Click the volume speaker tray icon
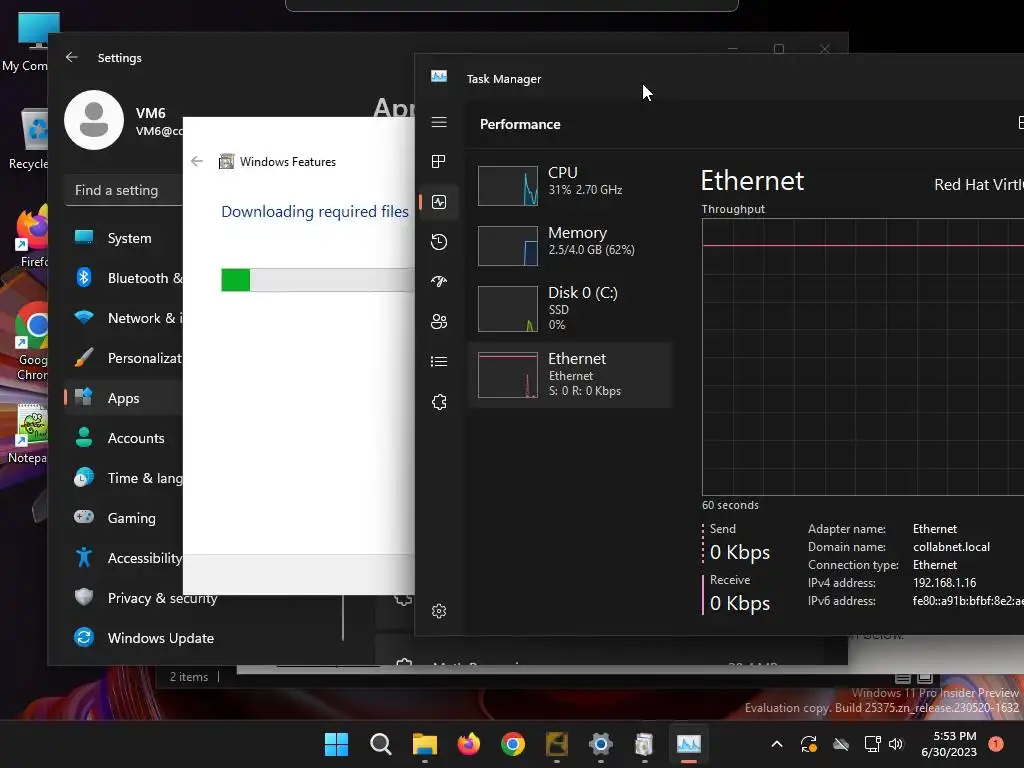The image size is (1024, 768). [896, 744]
